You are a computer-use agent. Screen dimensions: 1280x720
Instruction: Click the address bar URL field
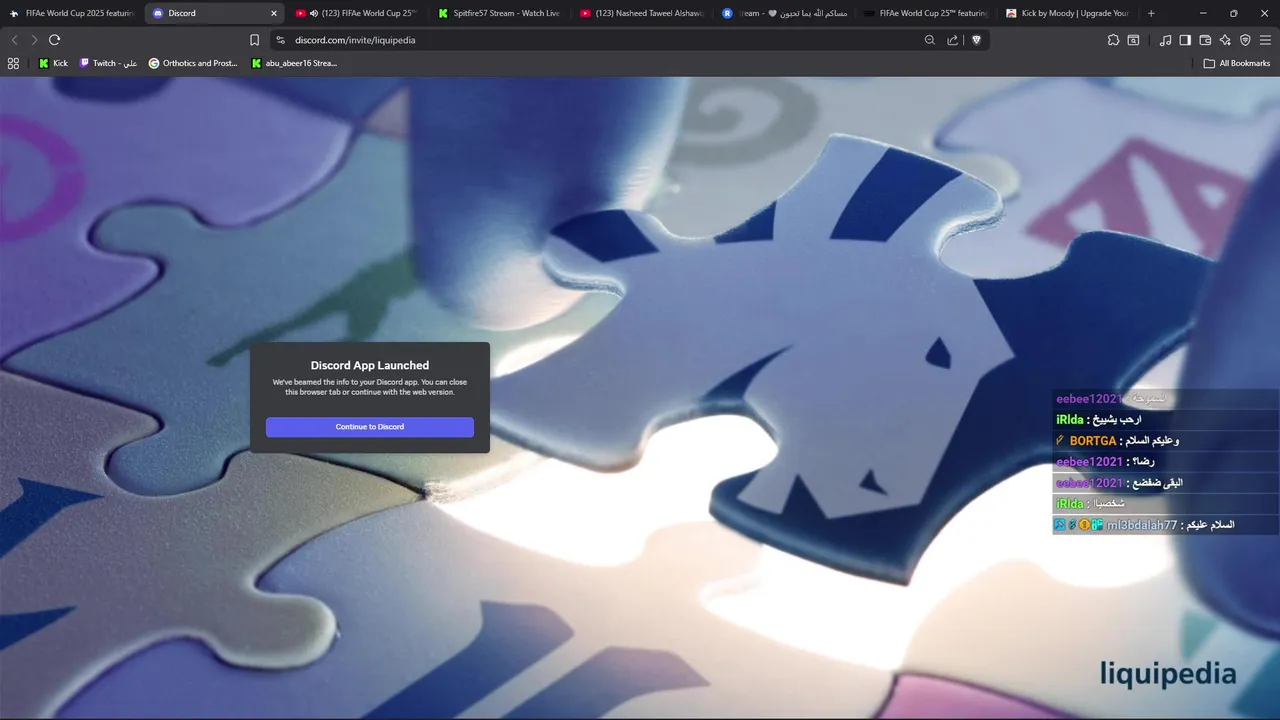[600, 40]
